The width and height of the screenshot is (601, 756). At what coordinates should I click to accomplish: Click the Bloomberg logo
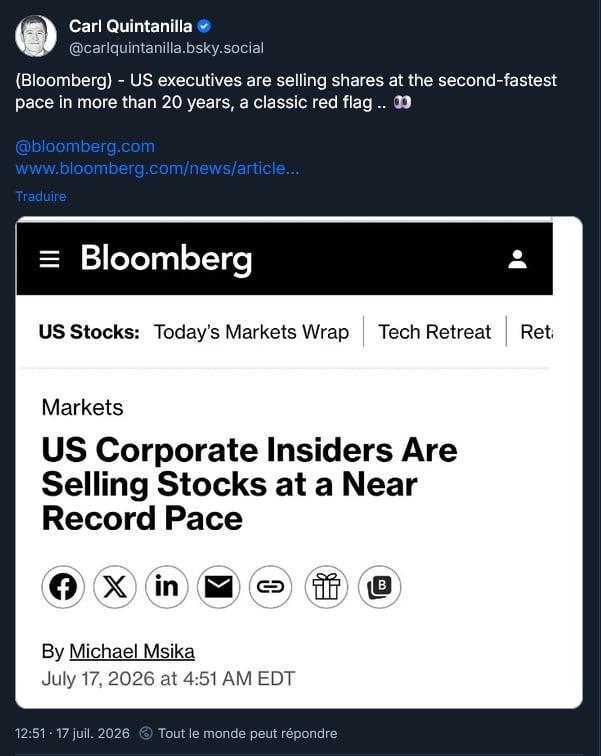166,259
